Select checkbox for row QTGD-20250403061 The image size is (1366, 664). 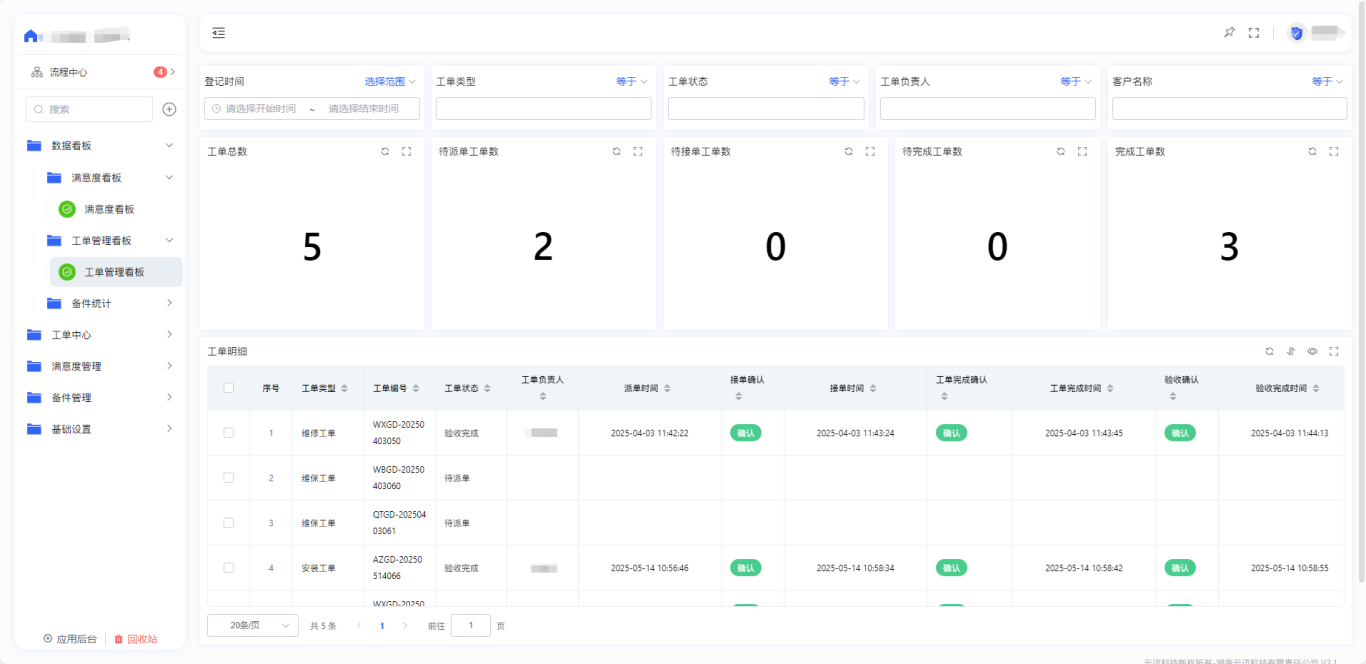(x=228, y=523)
